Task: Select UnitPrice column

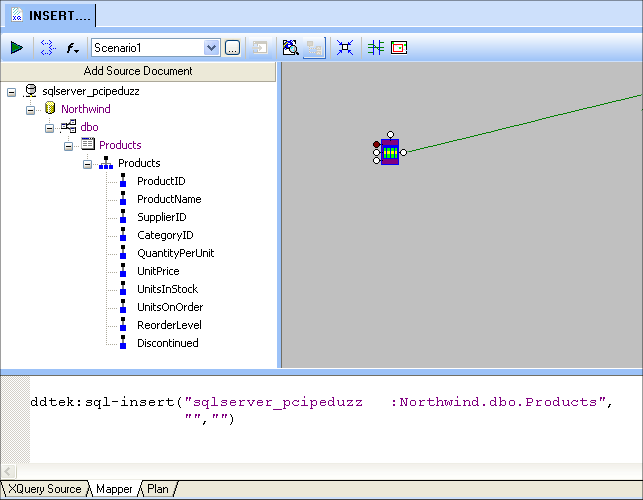Action: tap(158, 272)
